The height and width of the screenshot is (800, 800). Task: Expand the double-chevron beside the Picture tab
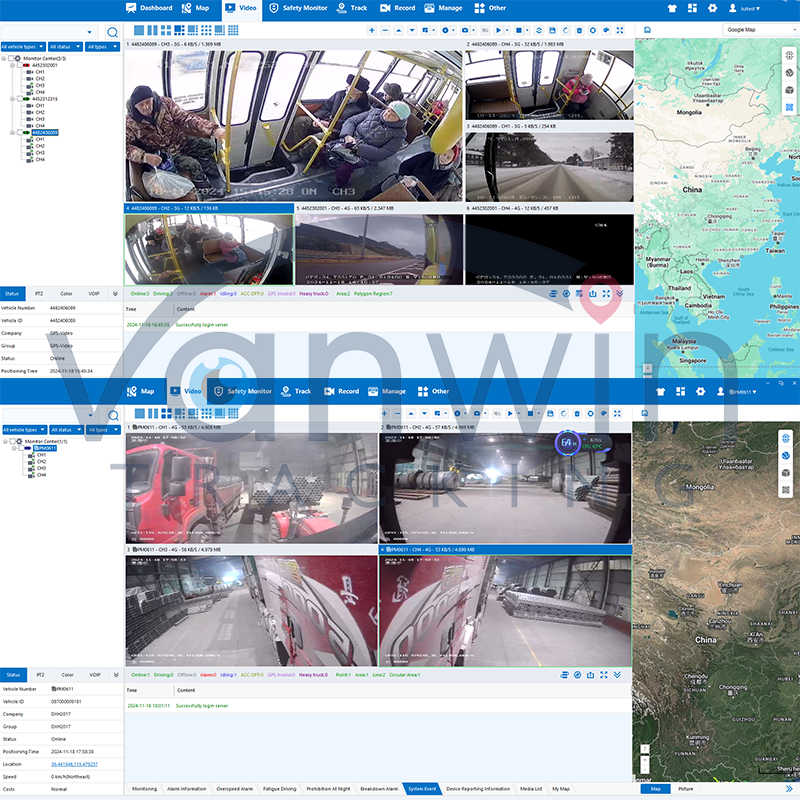pos(789,789)
